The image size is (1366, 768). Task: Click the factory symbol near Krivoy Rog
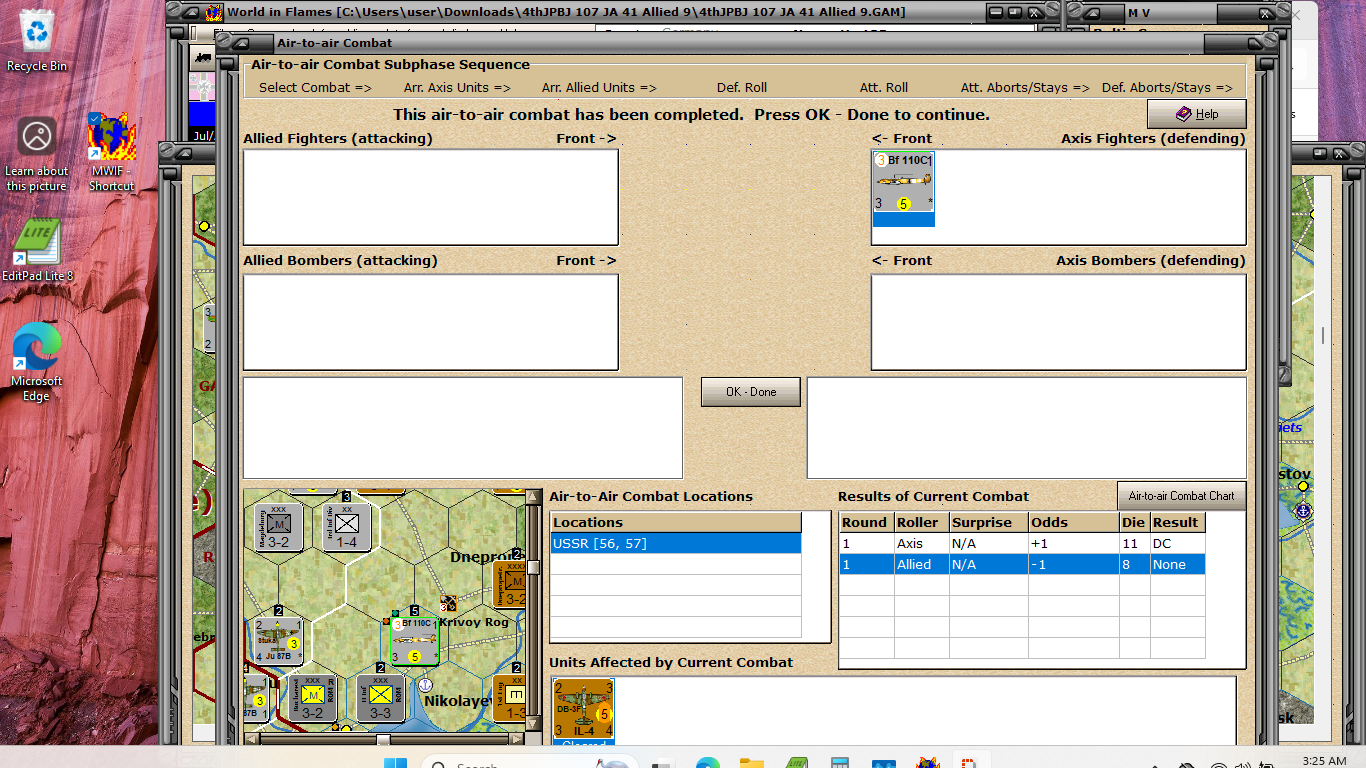(x=450, y=603)
